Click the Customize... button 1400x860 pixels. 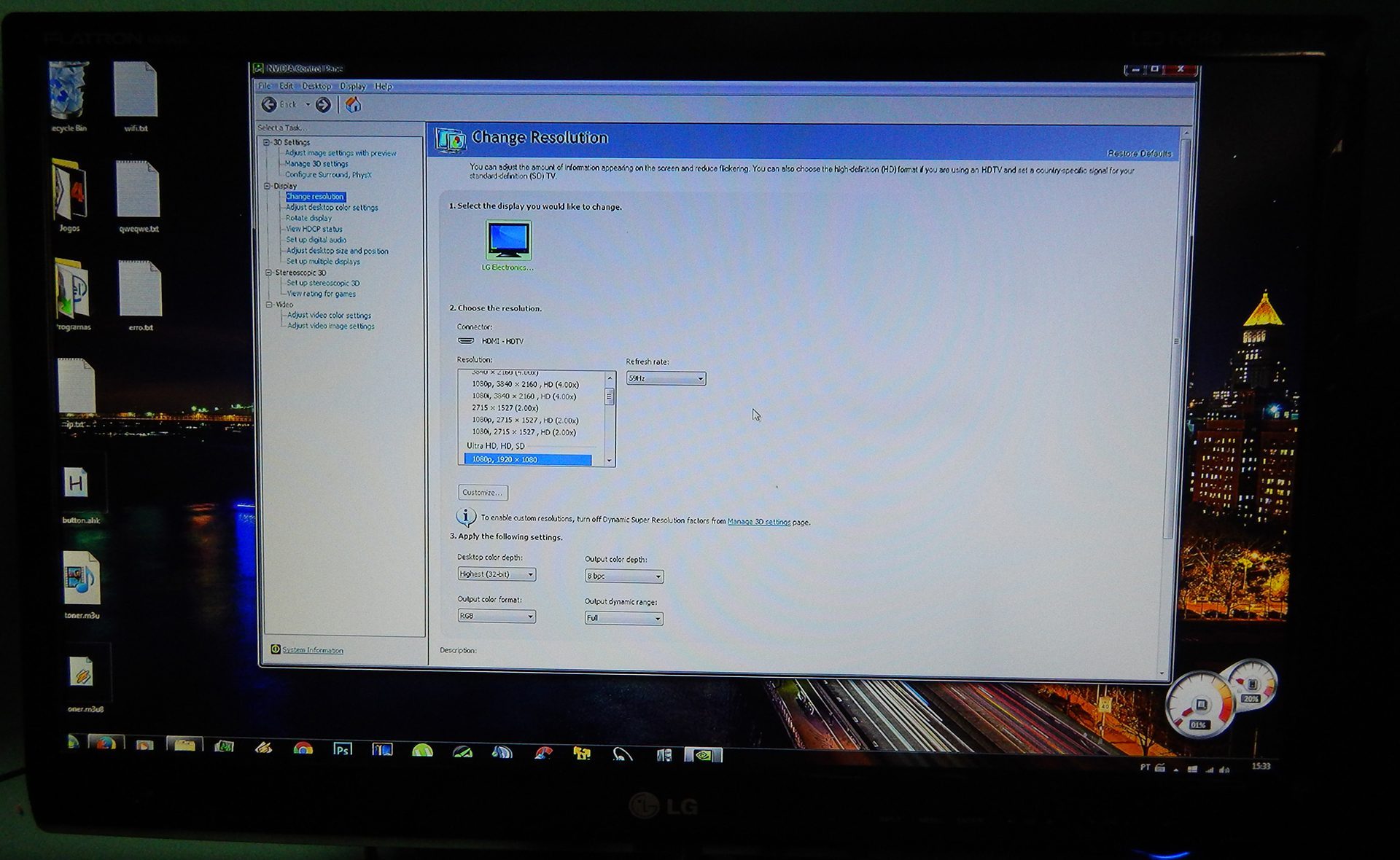point(483,493)
